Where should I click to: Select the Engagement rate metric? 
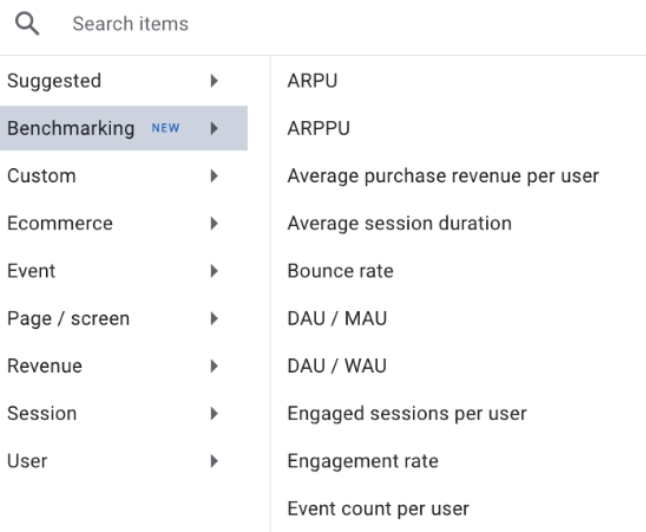pyautogui.click(x=363, y=461)
